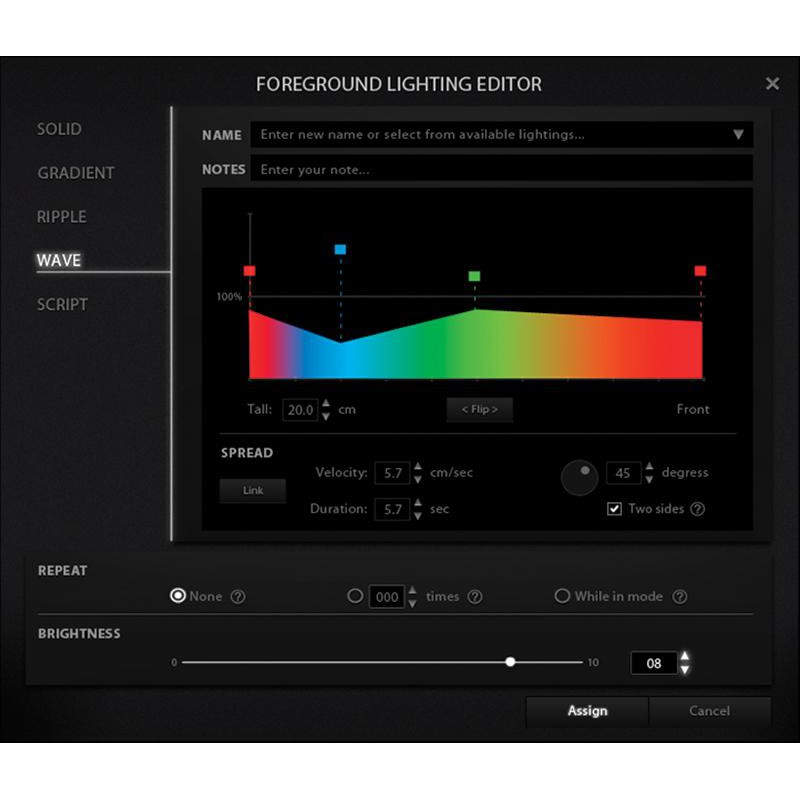This screenshot has width=800, height=800.
Task: Choose the While in mode radio button
Action: (x=562, y=596)
